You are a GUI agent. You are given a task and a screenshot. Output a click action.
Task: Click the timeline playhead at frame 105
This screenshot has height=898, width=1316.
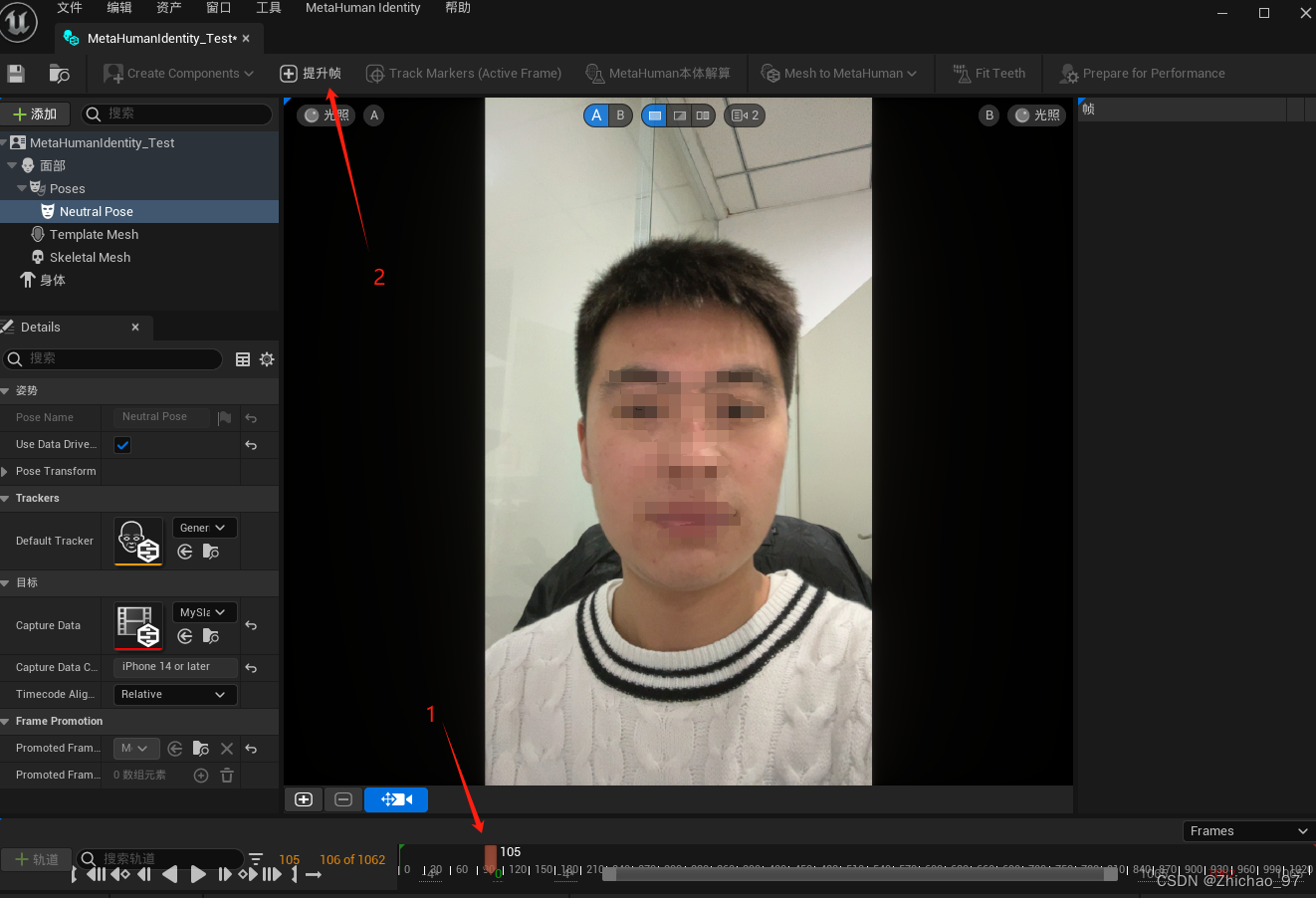pyautogui.click(x=491, y=858)
